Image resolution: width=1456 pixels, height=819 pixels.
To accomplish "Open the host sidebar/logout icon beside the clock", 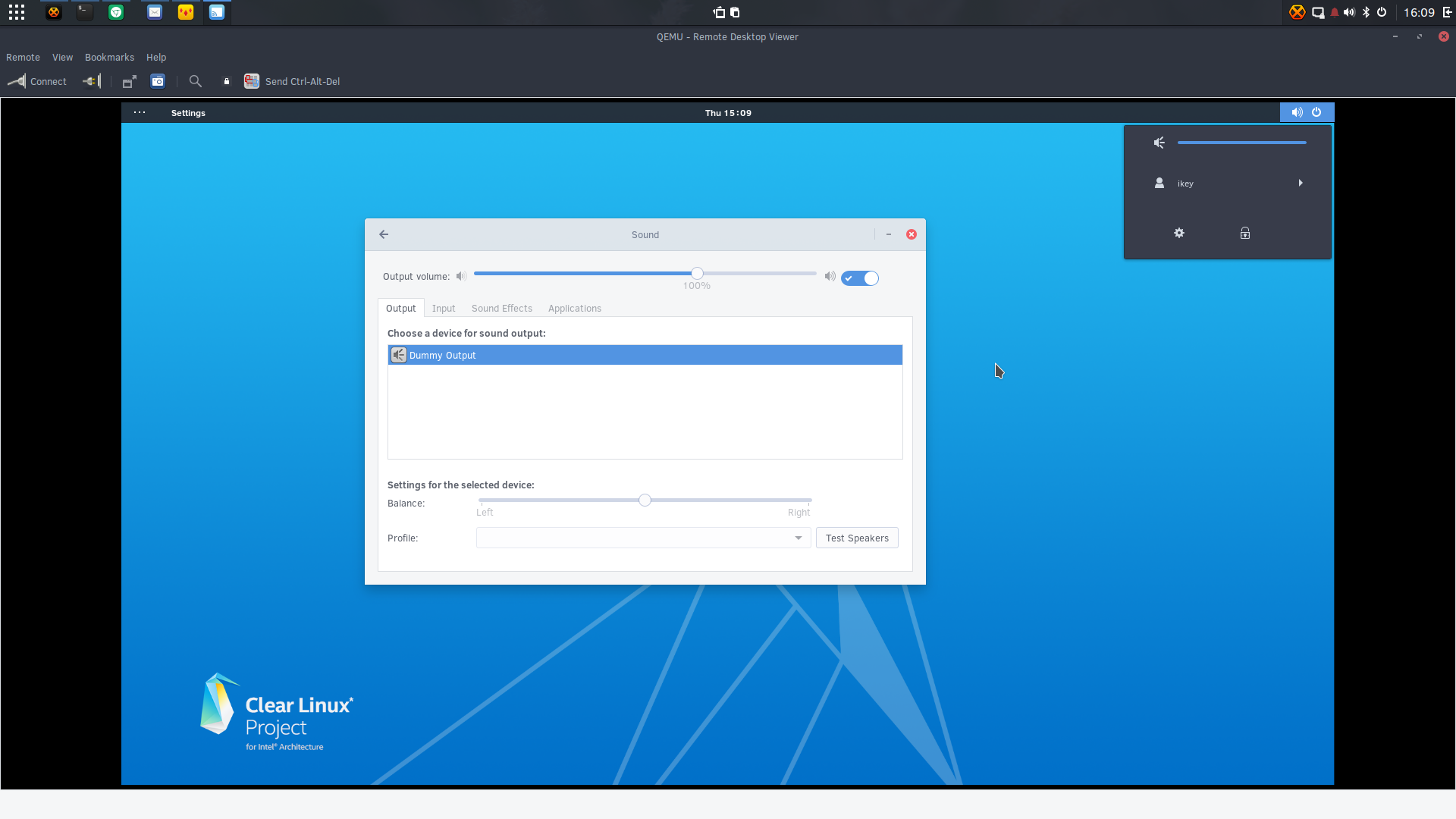I will point(1448,12).
